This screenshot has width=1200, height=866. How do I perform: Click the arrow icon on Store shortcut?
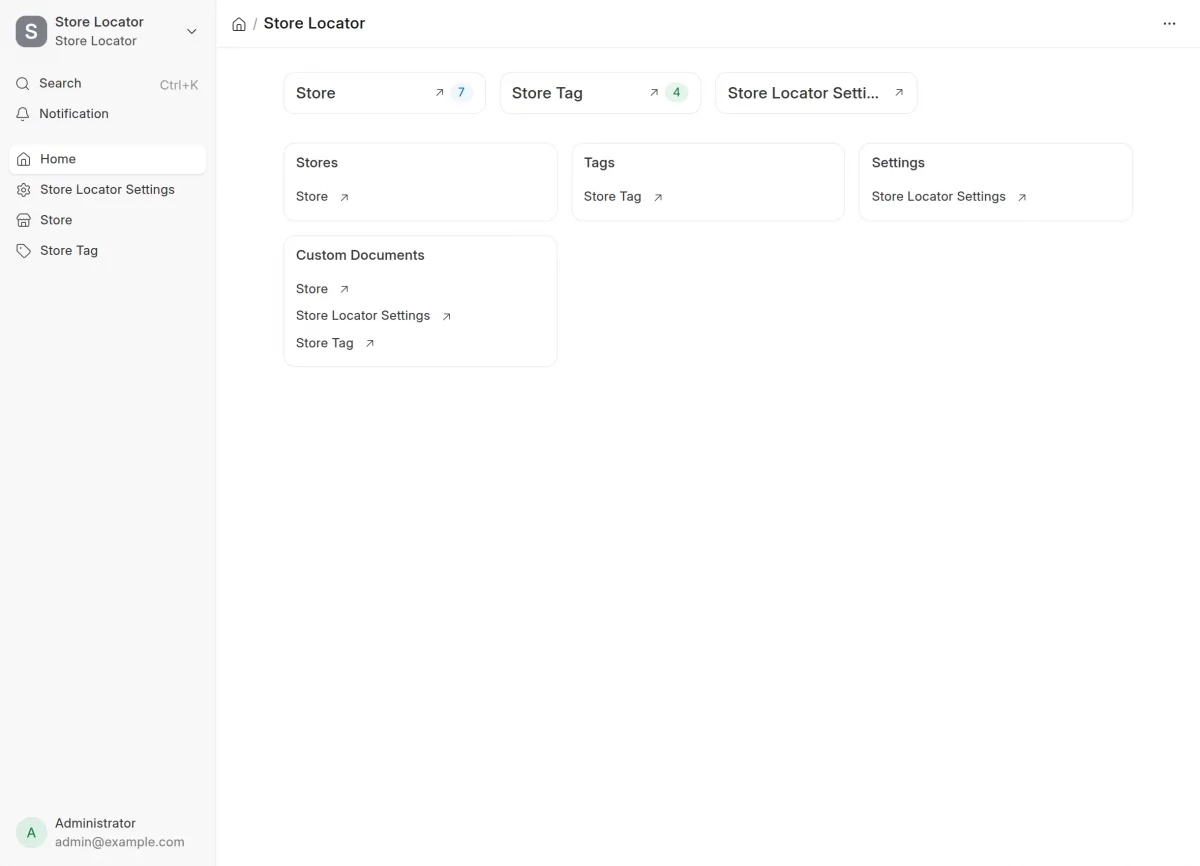click(439, 93)
